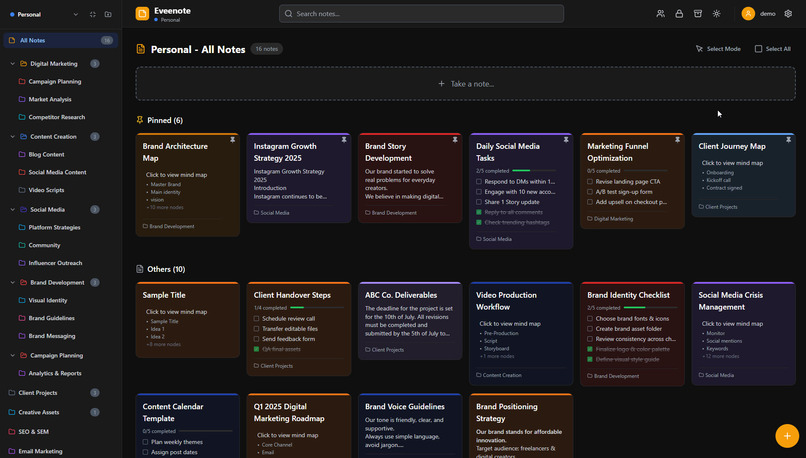The width and height of the screenshot is (806, 458).
Task: Click the new folder icon in sidebar header
Action: [x=108, y=14]
